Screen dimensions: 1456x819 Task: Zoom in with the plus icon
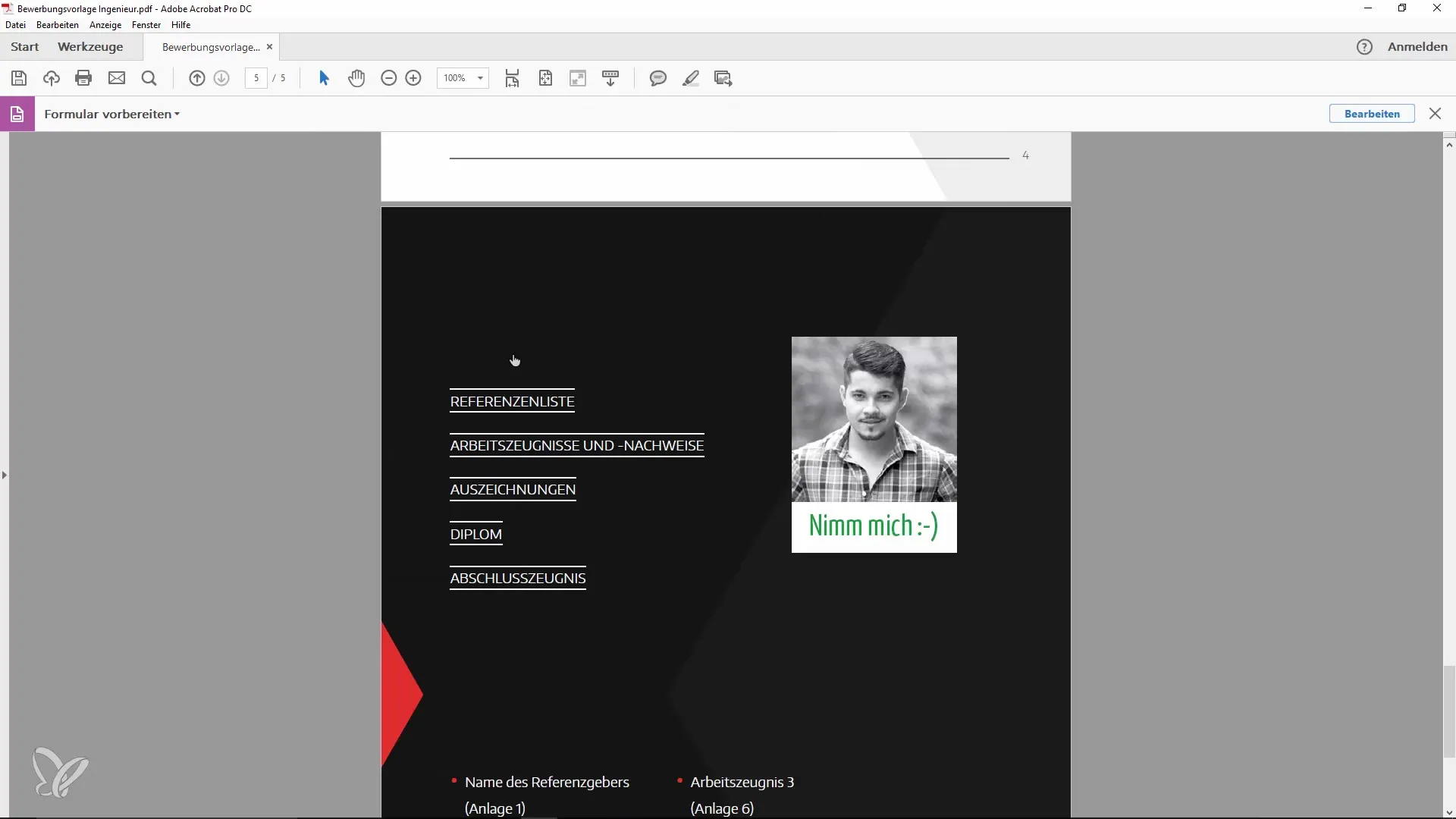[x=413, y=78]
